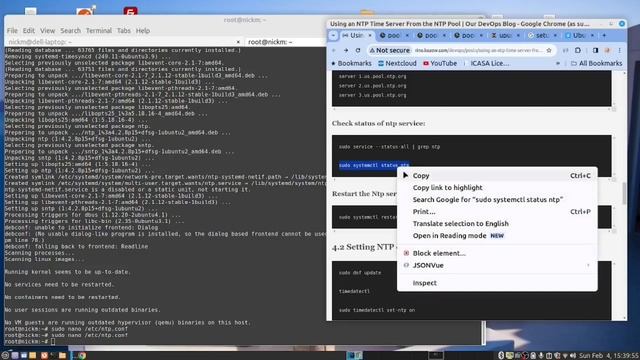
Task: Open the All Bookmarks folder
Action: 596,63
